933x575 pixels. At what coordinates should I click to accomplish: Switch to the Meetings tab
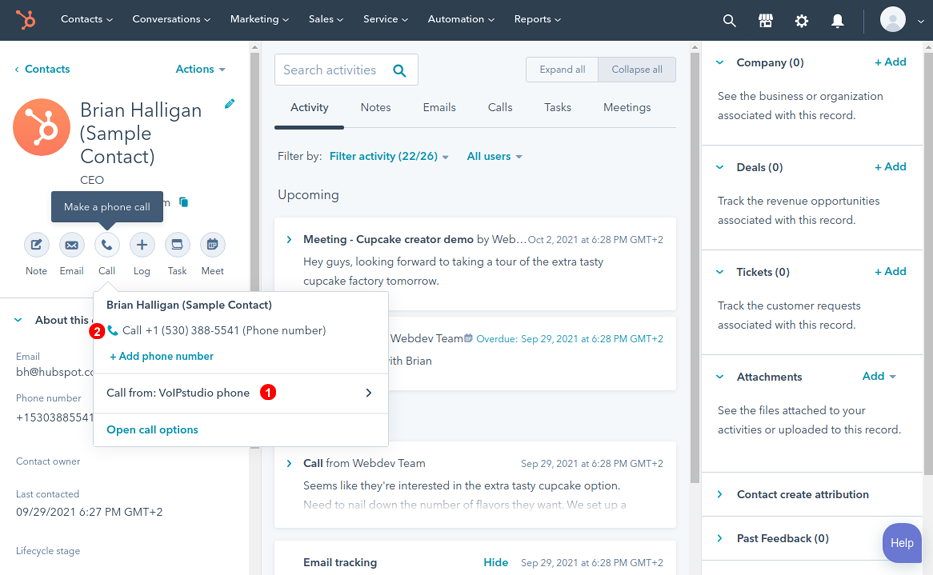tap(627, 108)
